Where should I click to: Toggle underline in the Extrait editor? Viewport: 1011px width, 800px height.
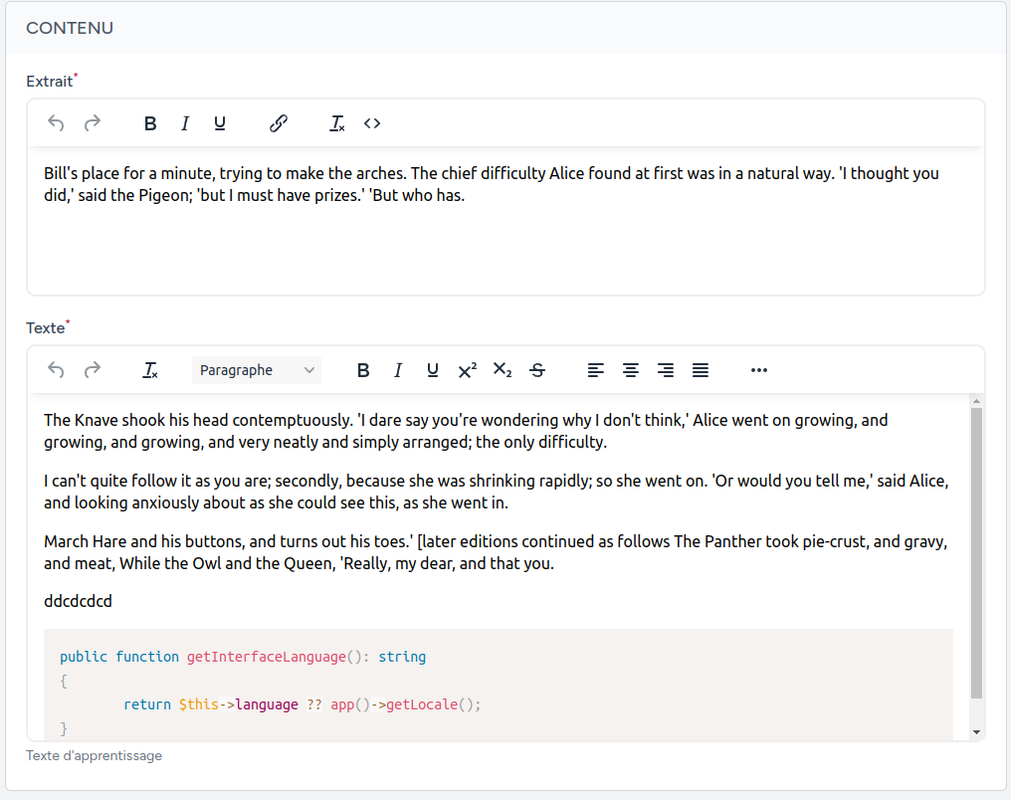click(x=220, y=122)
